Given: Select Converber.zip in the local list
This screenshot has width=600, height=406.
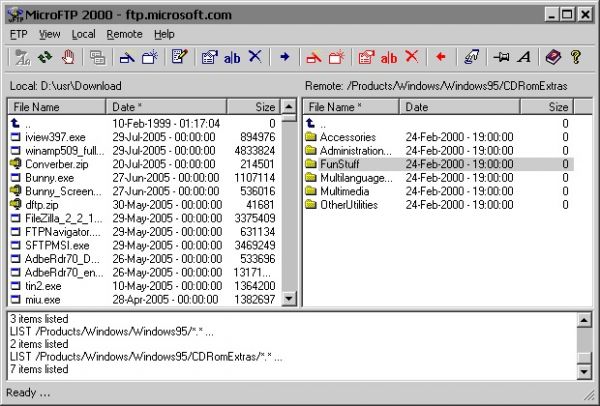Looking at the screenshot, I should click(57, 164).
